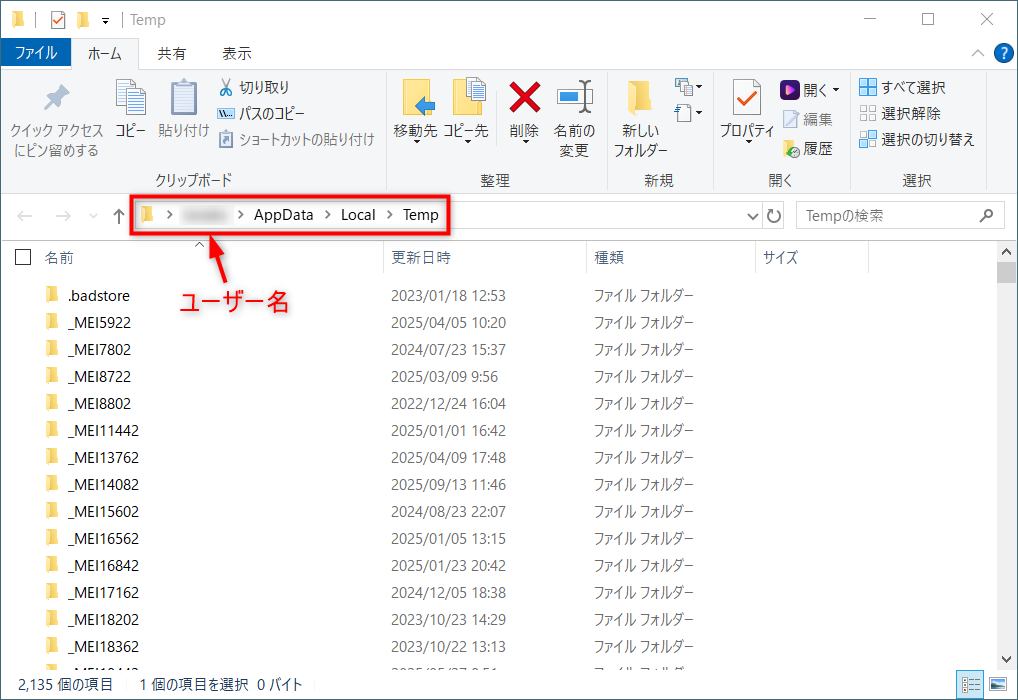
Task: Toggle the select-all checkbox in the header
Action: pos(23,257)
